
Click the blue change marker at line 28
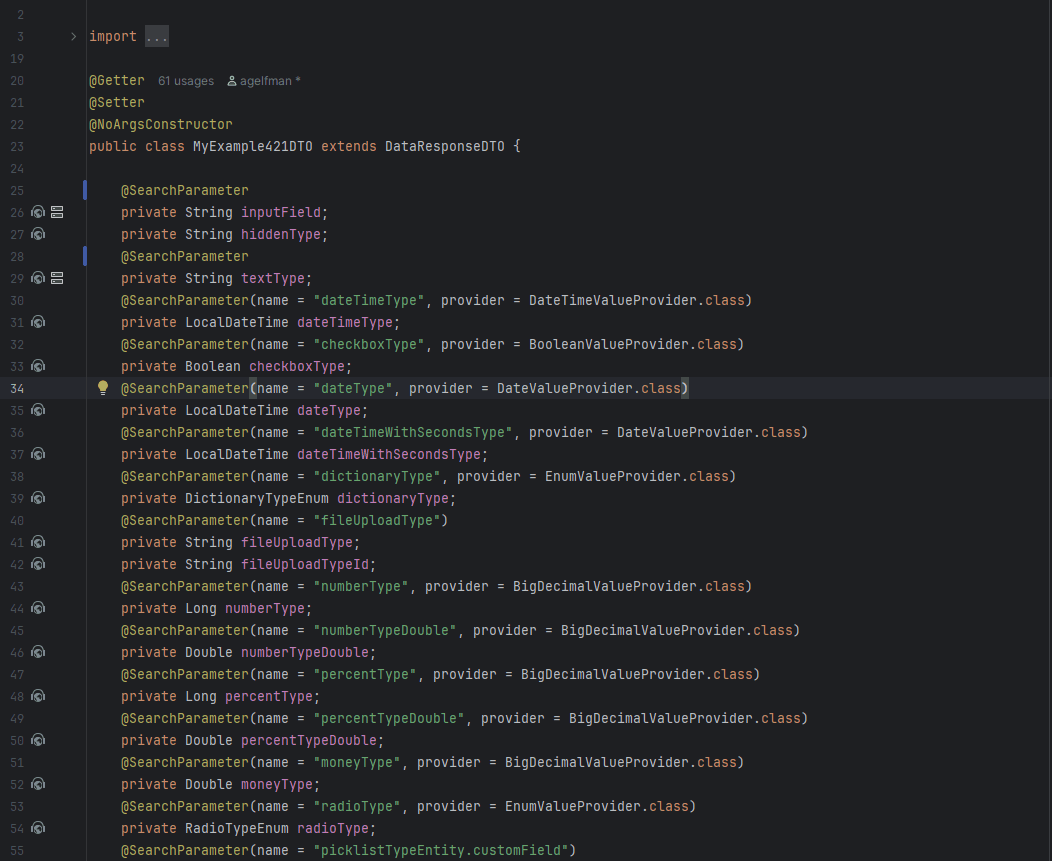[x=85, y=256]
